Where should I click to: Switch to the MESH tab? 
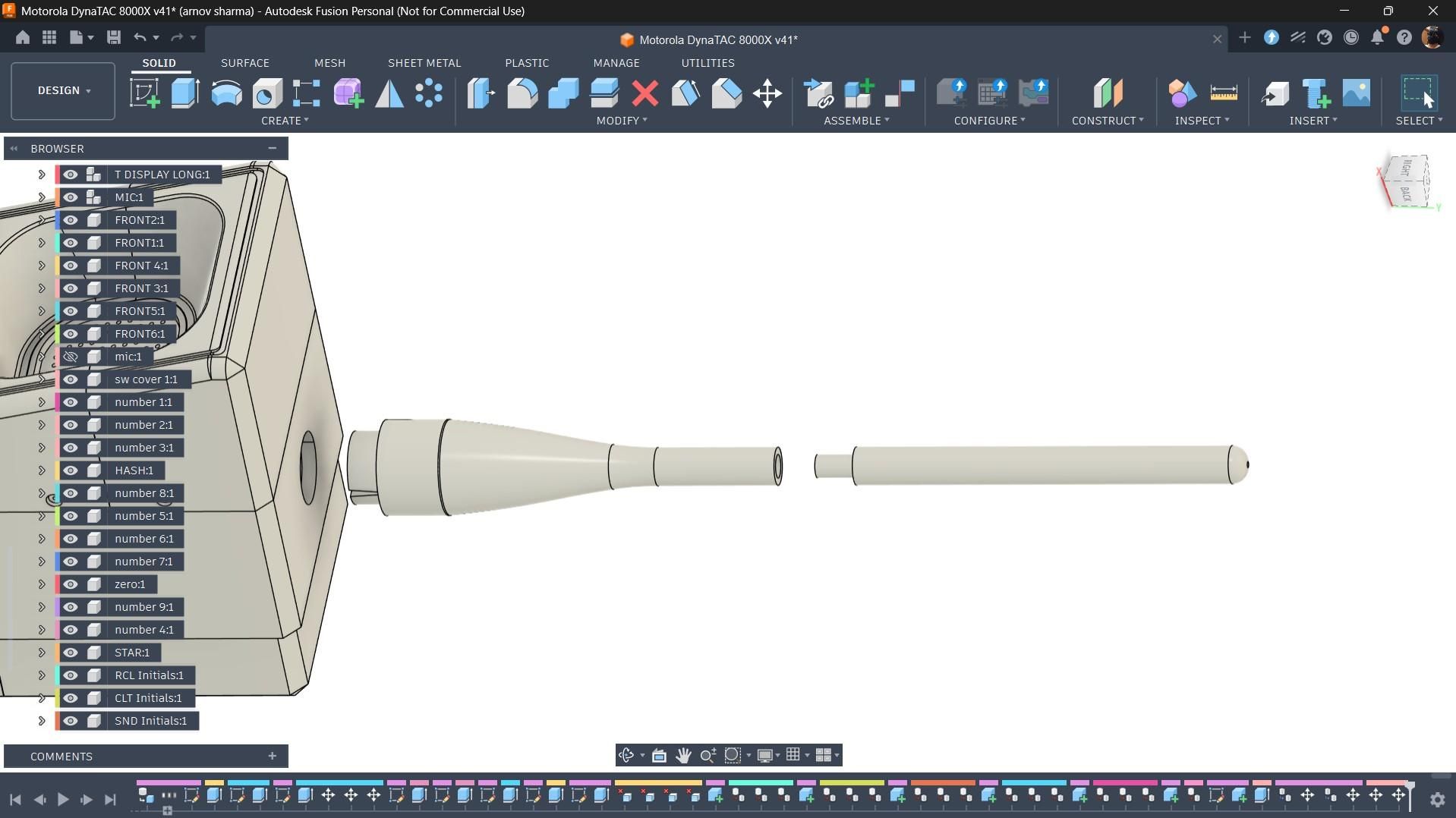(329, 63)
